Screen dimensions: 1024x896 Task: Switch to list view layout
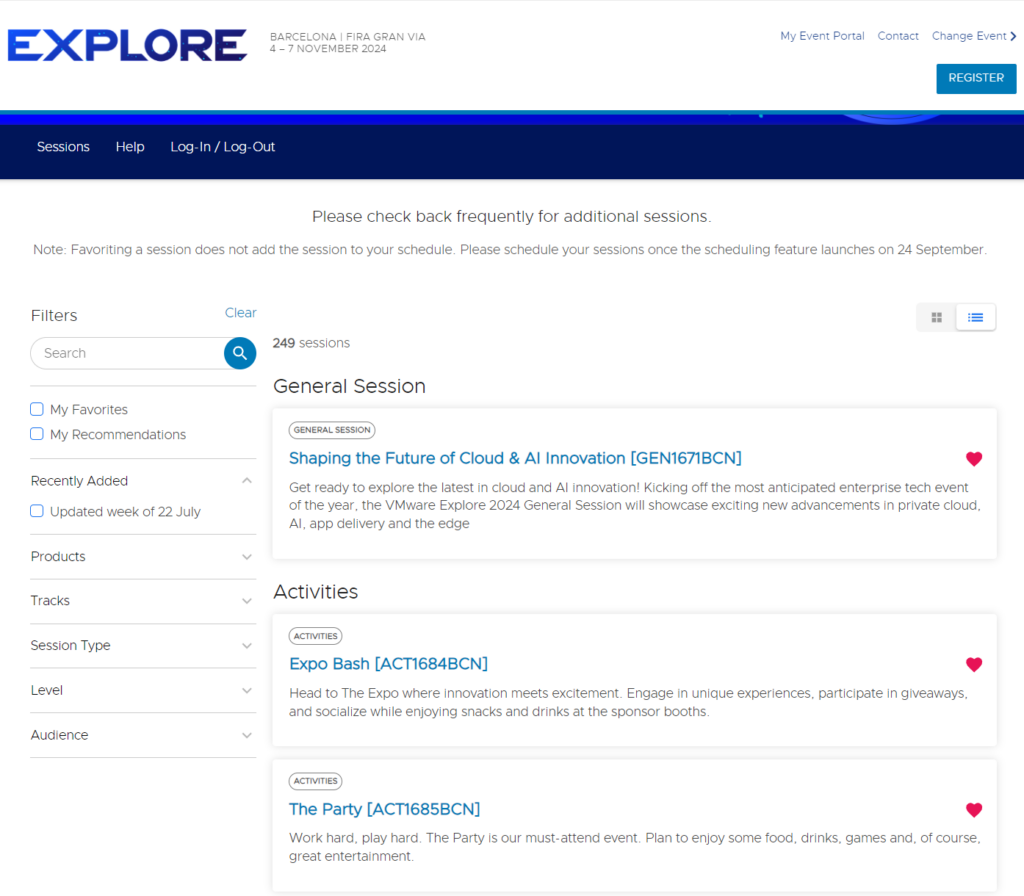(975, 317)
